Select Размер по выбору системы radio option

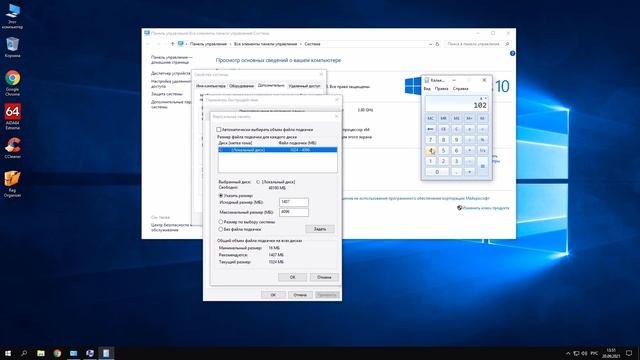221,222
